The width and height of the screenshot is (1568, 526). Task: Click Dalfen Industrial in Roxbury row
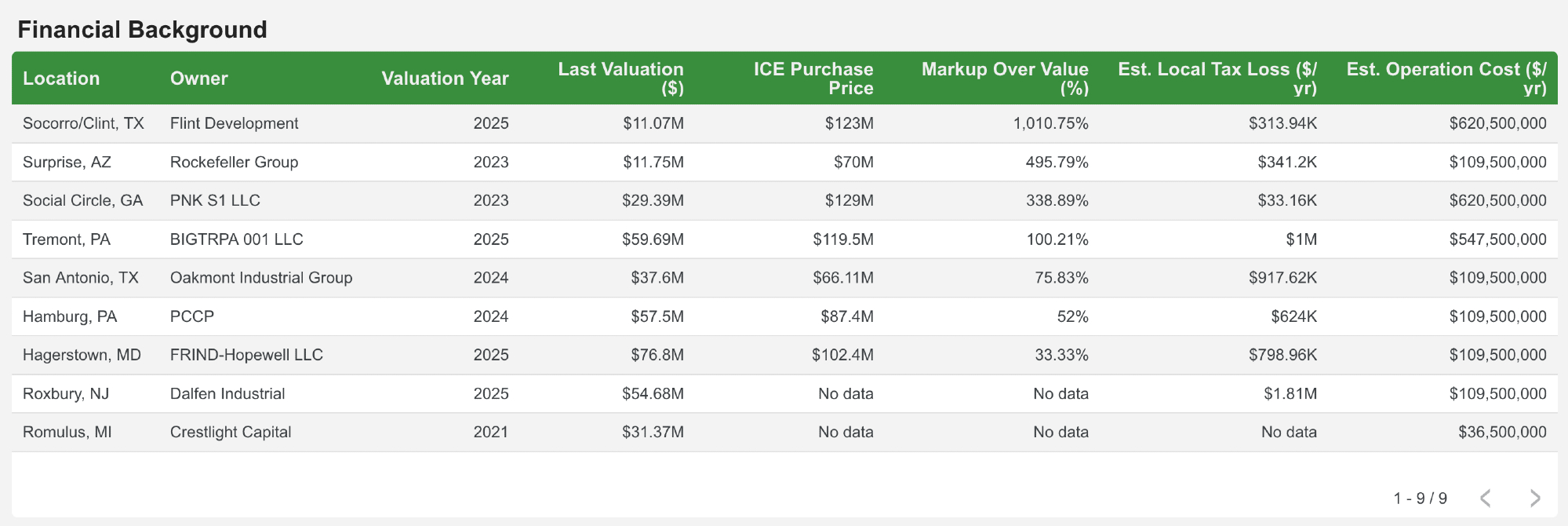coord(227,393)
